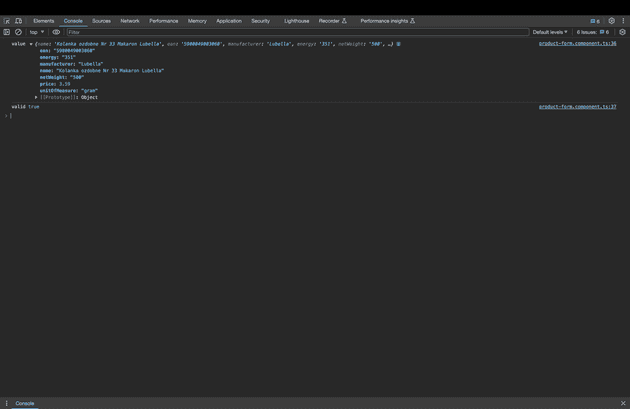Select the ean property row

click(x=67, y=51)
